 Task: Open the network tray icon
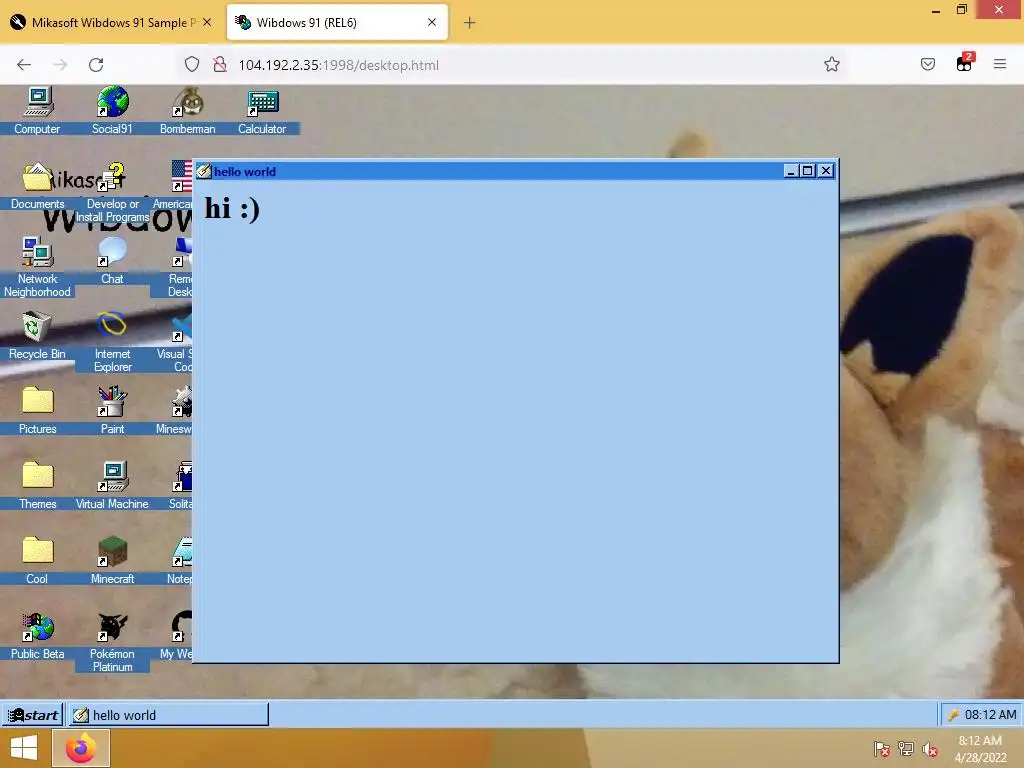(906, 749)
